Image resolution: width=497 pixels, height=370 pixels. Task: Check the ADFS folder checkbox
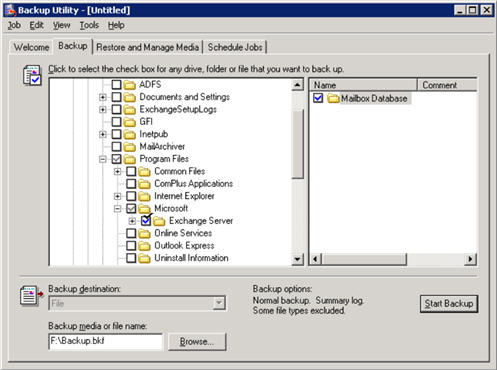116,85
